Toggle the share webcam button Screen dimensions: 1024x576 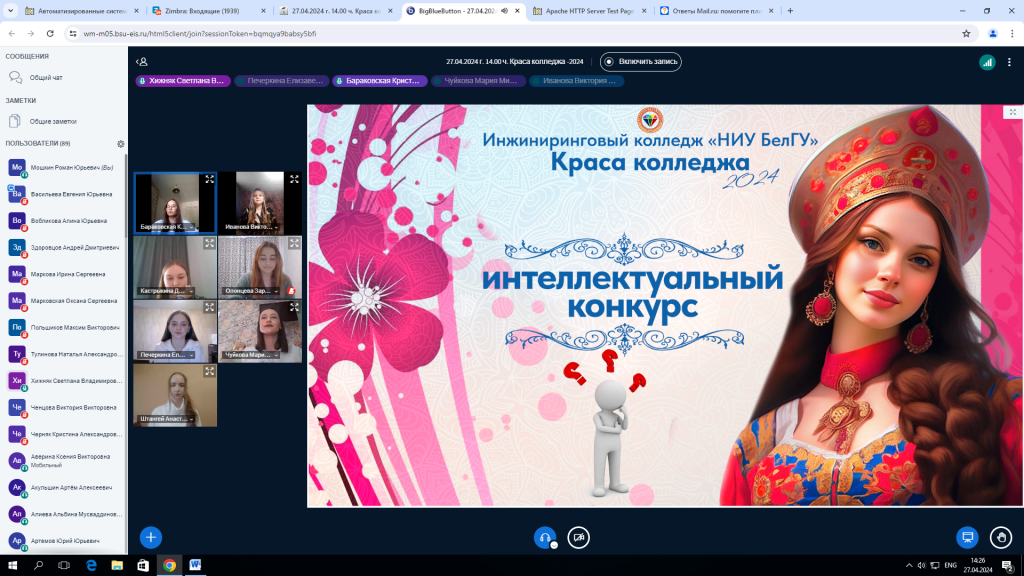[x=579, y=537]
